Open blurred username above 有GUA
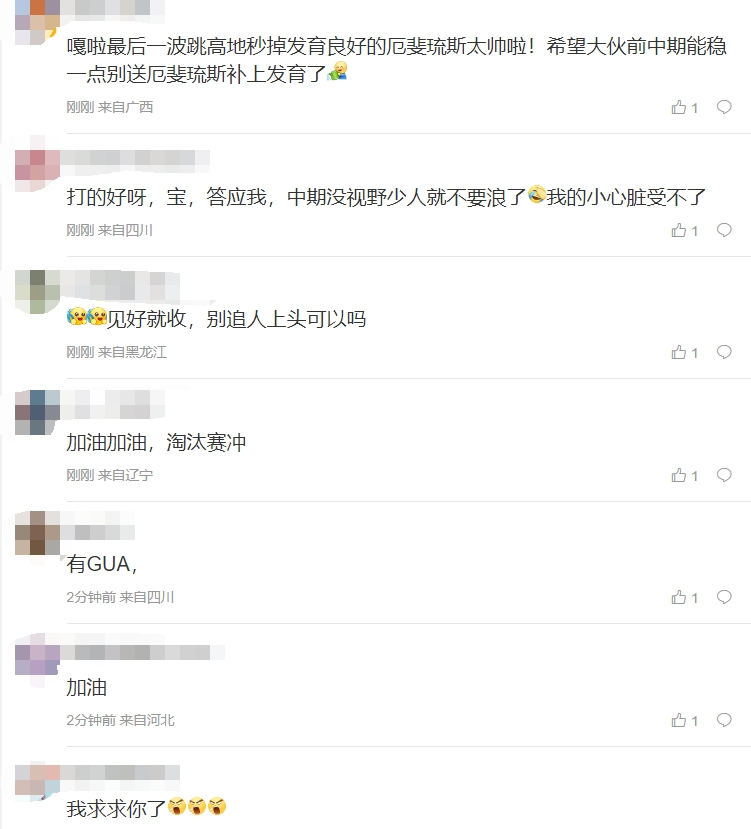The width and height of the screenshot is (751, 829). 98,531
